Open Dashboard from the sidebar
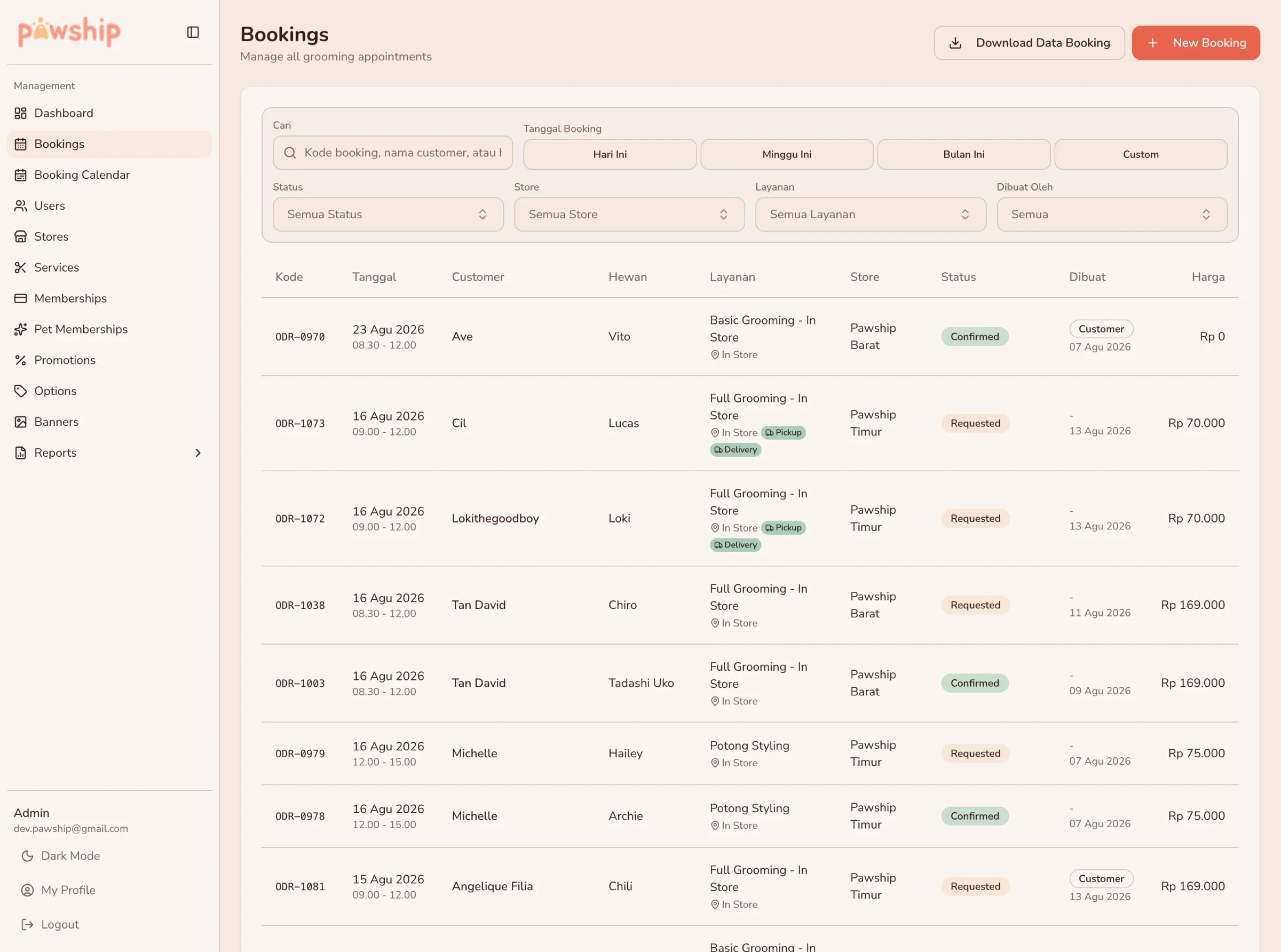The height and width of the screenshot is (952, 1281). 109,113
